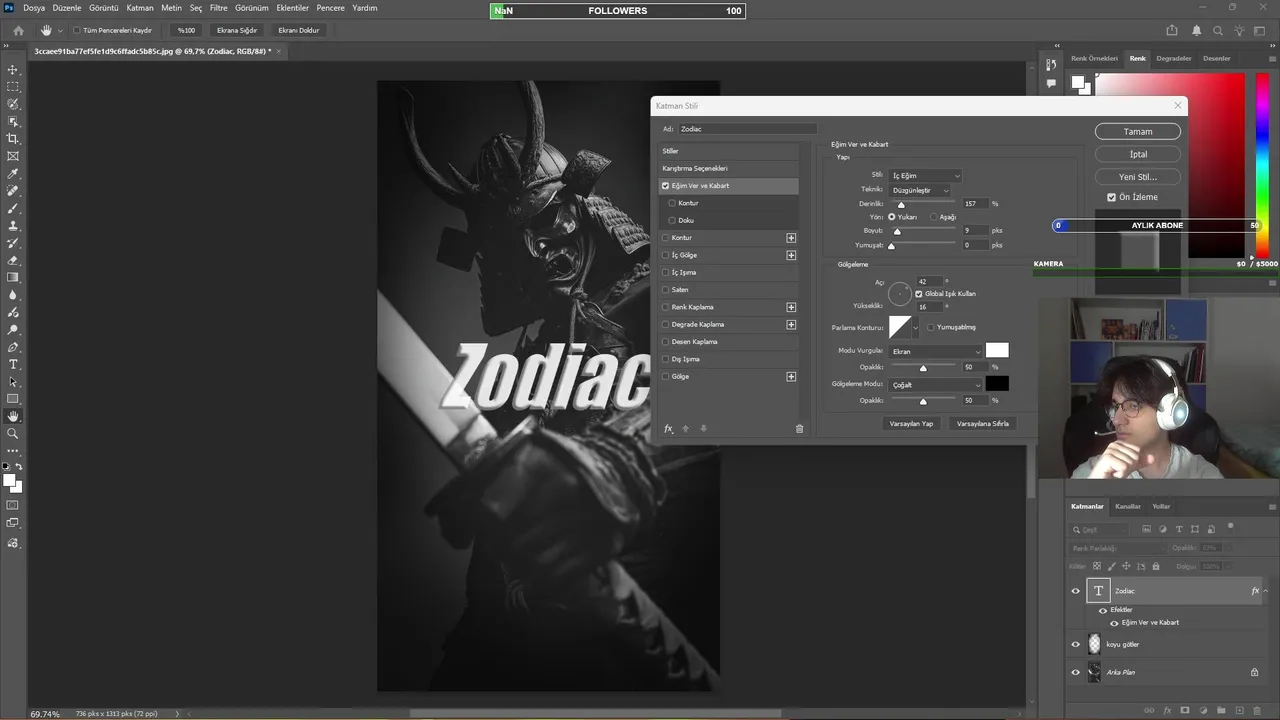Click the trash icon in Katman Stili
Image resolution: width=1280 pixels, height=720 pixels.
799,429
